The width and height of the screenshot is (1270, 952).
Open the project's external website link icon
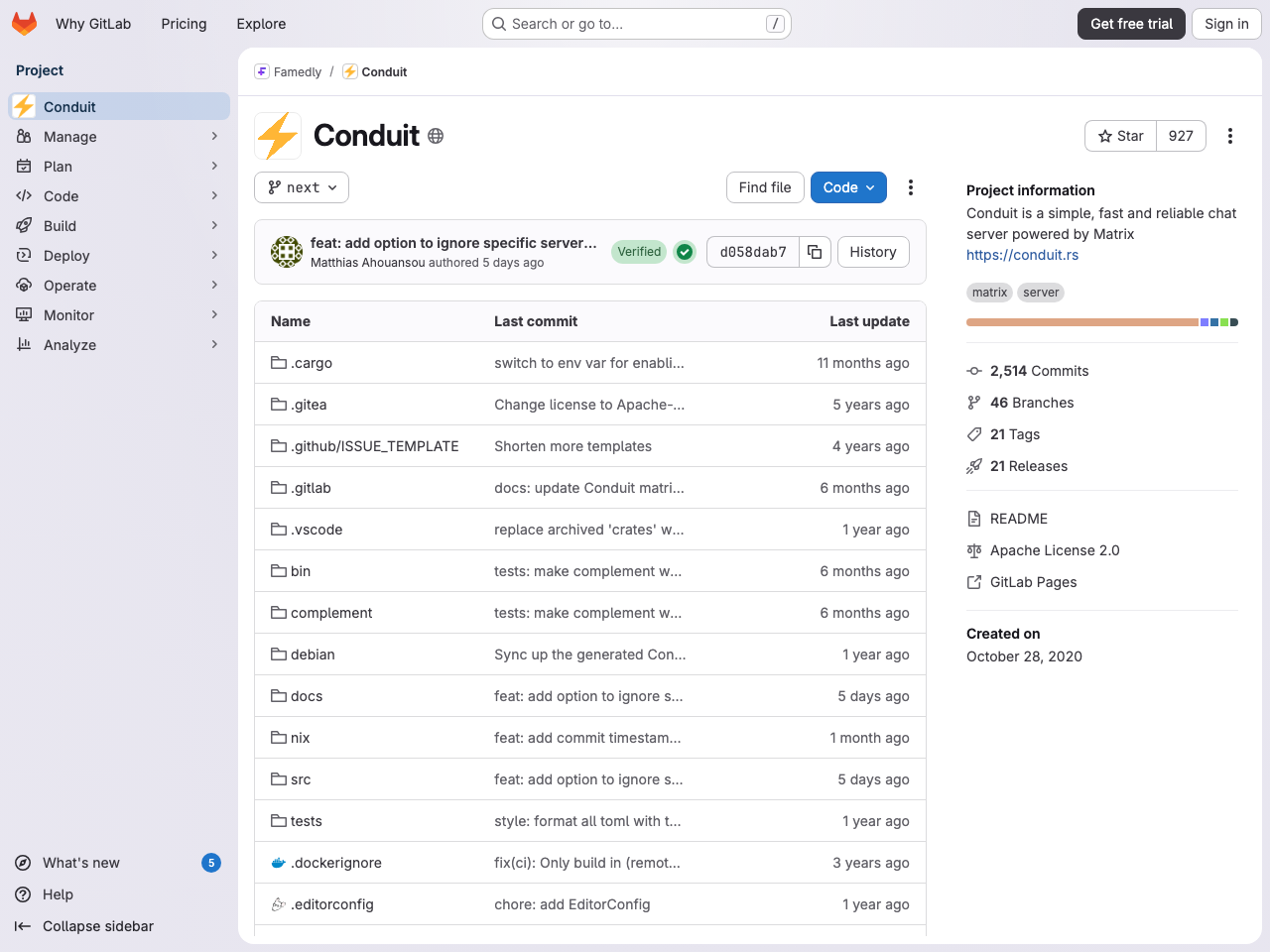[x=973, y=582]
